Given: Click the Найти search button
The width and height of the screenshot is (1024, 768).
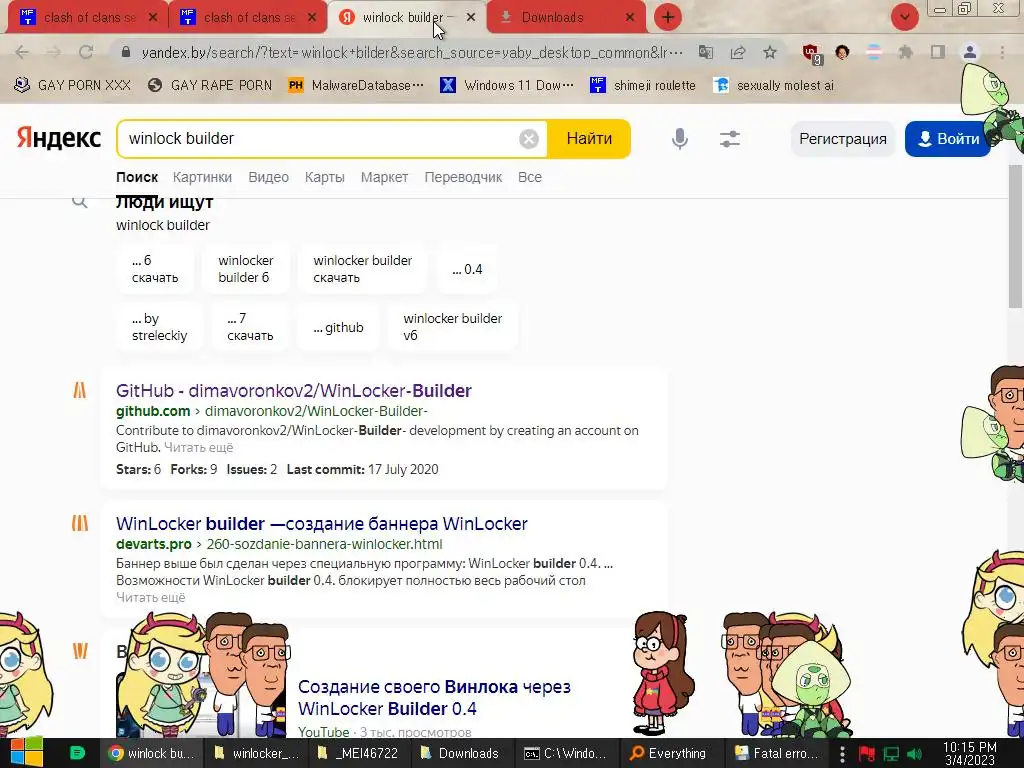Looking at the screenshot, I should 589,138.
